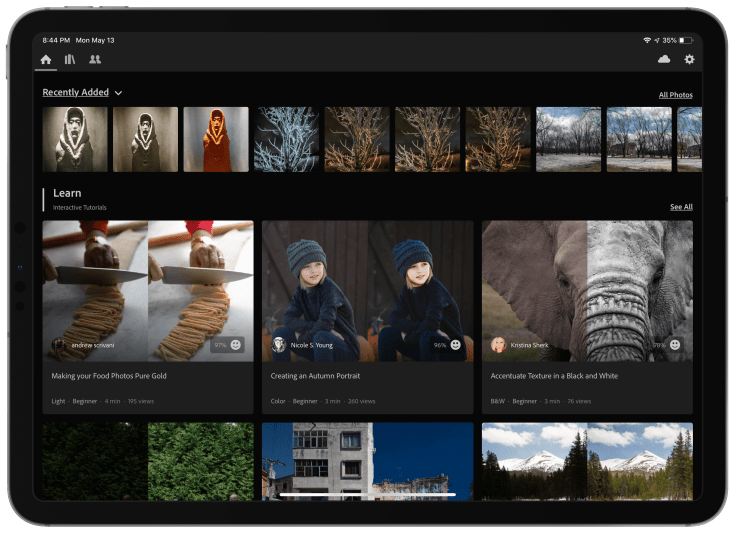Click the smiley rating icon on food tutorial

(236, 345)
